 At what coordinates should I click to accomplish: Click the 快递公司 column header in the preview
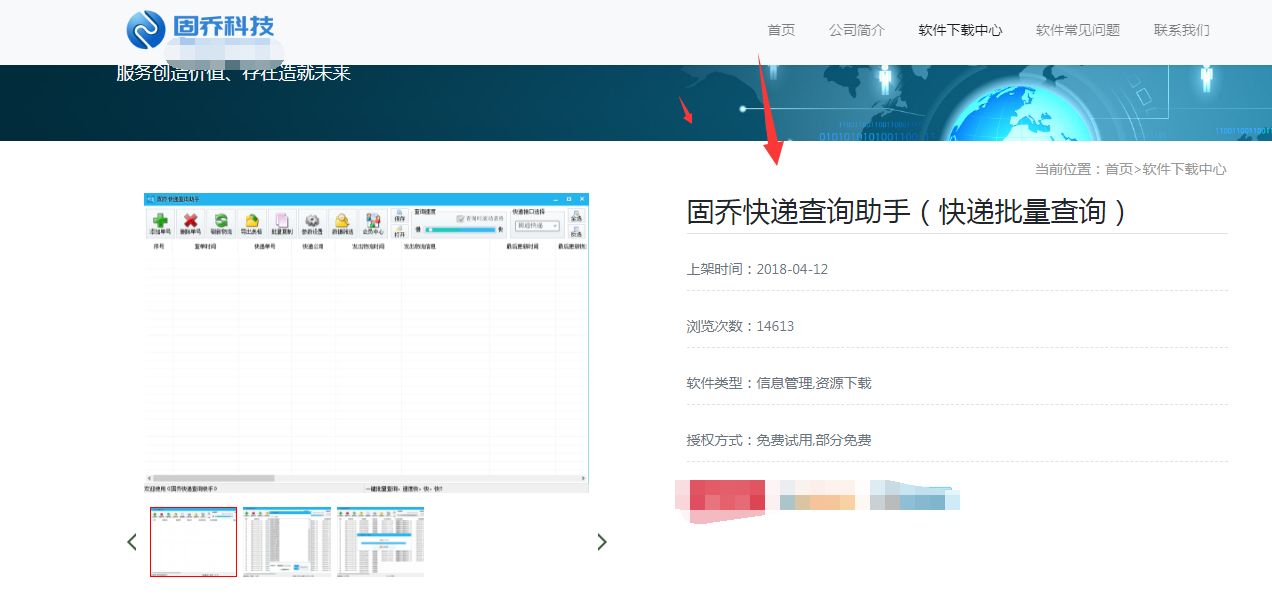click(x=314, y=246)
